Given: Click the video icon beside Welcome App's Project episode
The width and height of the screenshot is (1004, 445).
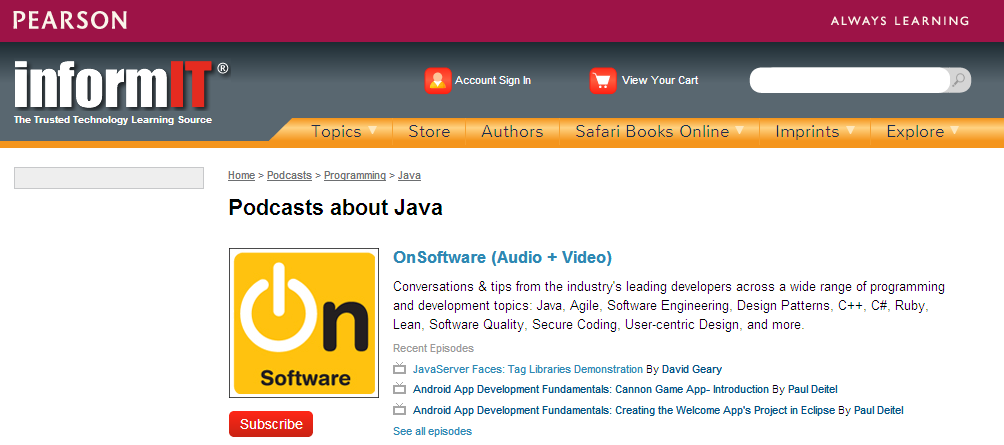Looking at the screenshot, I should 400,410.
